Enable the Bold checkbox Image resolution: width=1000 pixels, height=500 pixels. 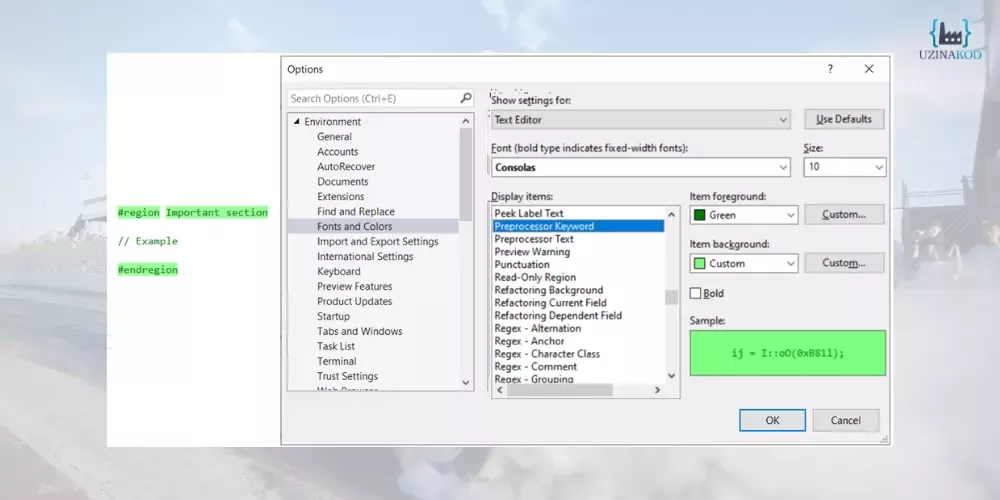(696, 294)
